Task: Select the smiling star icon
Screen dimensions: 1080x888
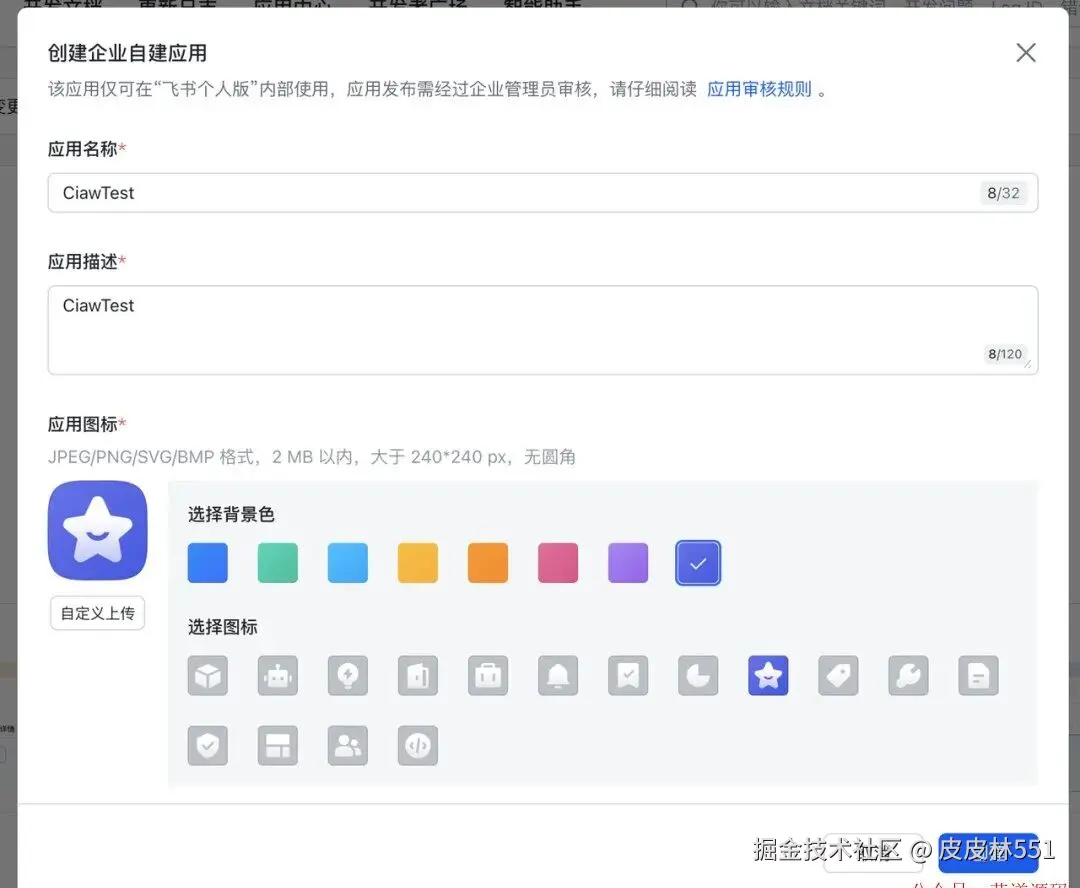Action: pyautogui.click(x=768, y=675)
